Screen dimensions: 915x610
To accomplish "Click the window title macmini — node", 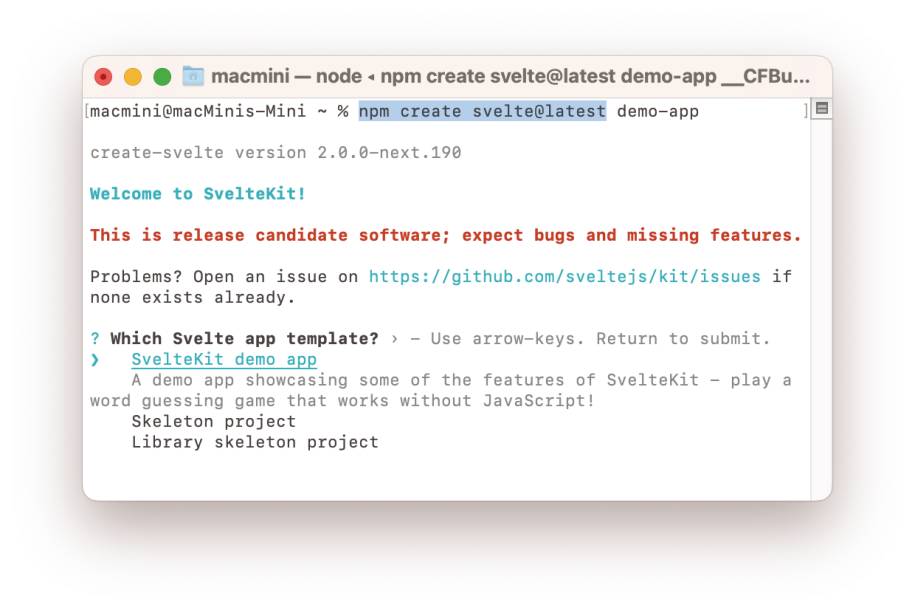I will (287, 76).
